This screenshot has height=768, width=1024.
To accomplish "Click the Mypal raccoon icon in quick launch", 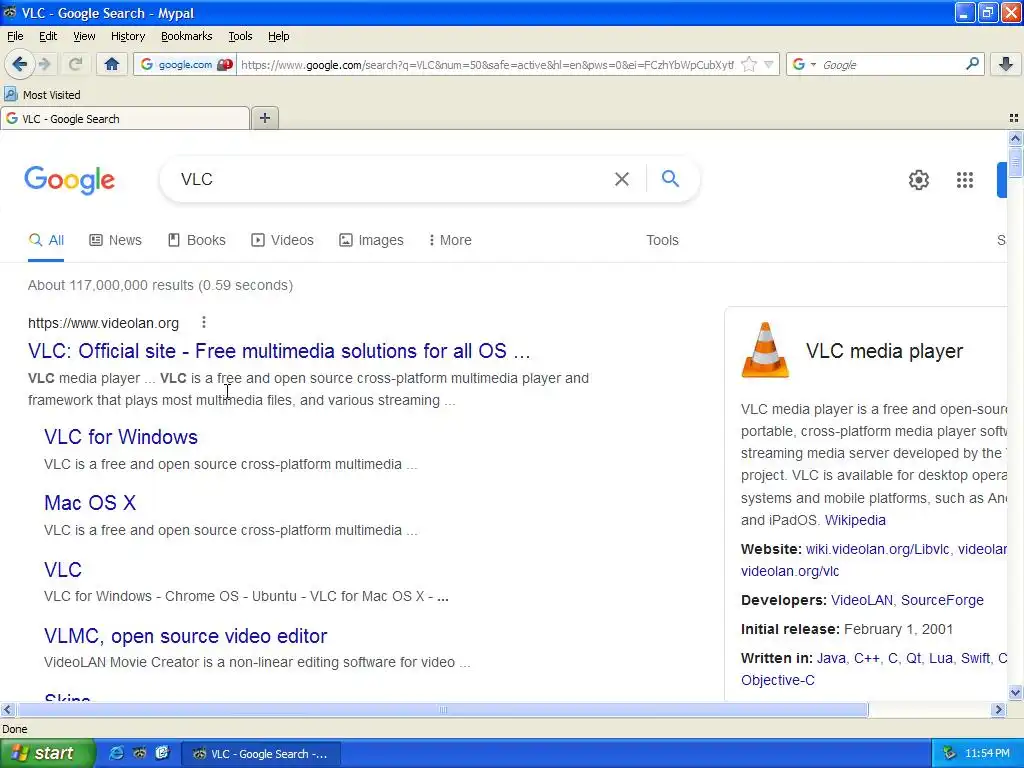I will (139, 753).
